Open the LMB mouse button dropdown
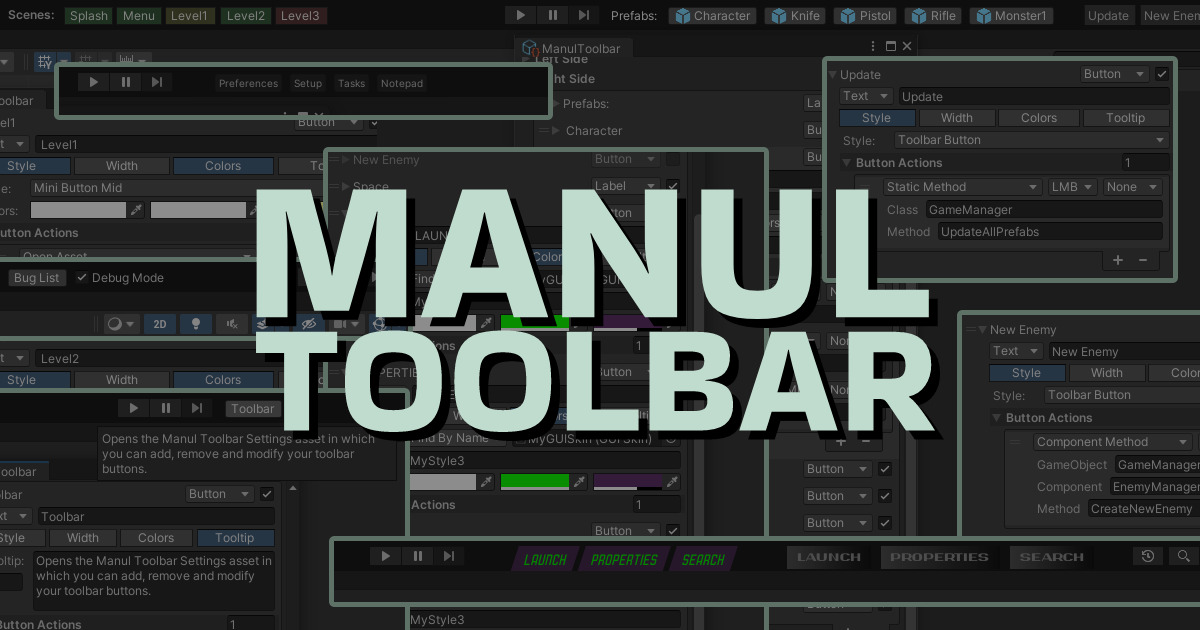The width and height of the screenshot is (1200, 630). point(1073,187)
